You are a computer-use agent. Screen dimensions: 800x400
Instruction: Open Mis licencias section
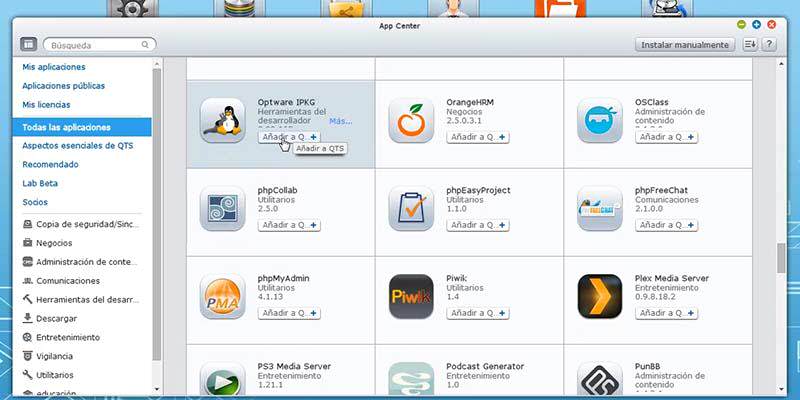tap(46, 105)
